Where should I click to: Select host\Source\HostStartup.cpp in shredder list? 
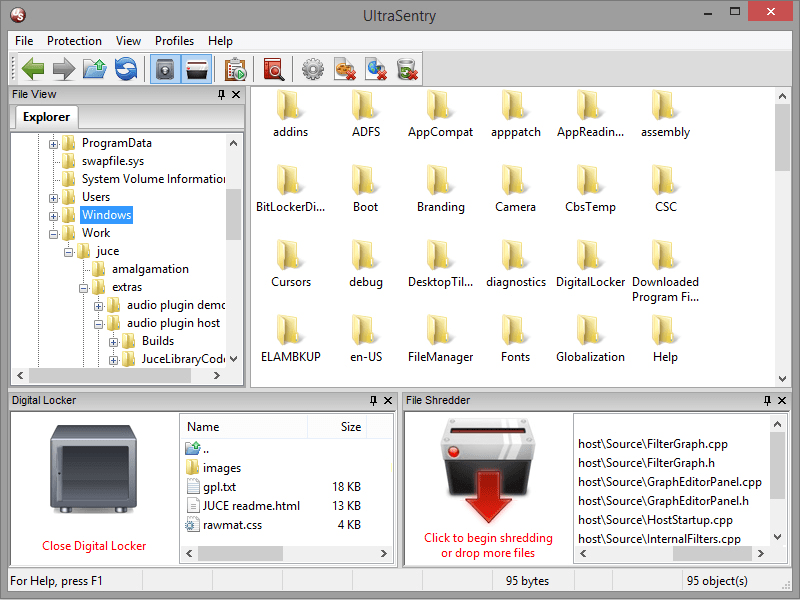point(655,520)
